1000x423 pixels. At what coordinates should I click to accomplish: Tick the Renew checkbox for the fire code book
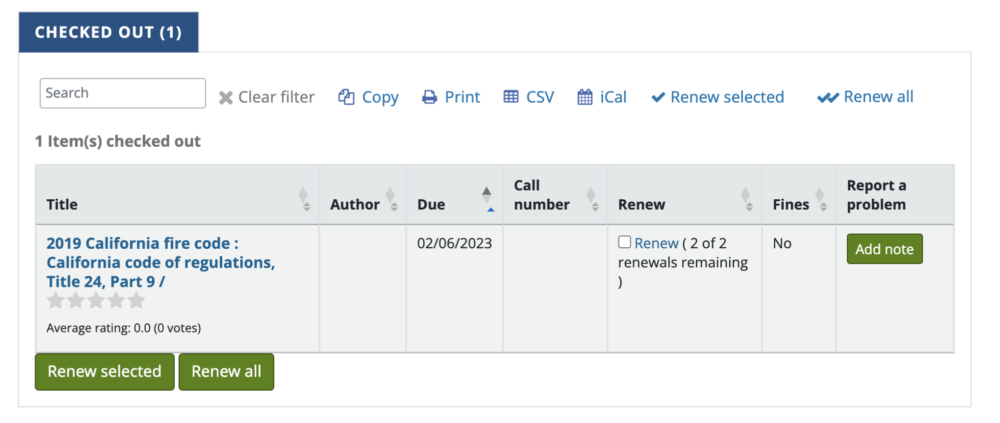pyautogui.click(x=624, y=242)
